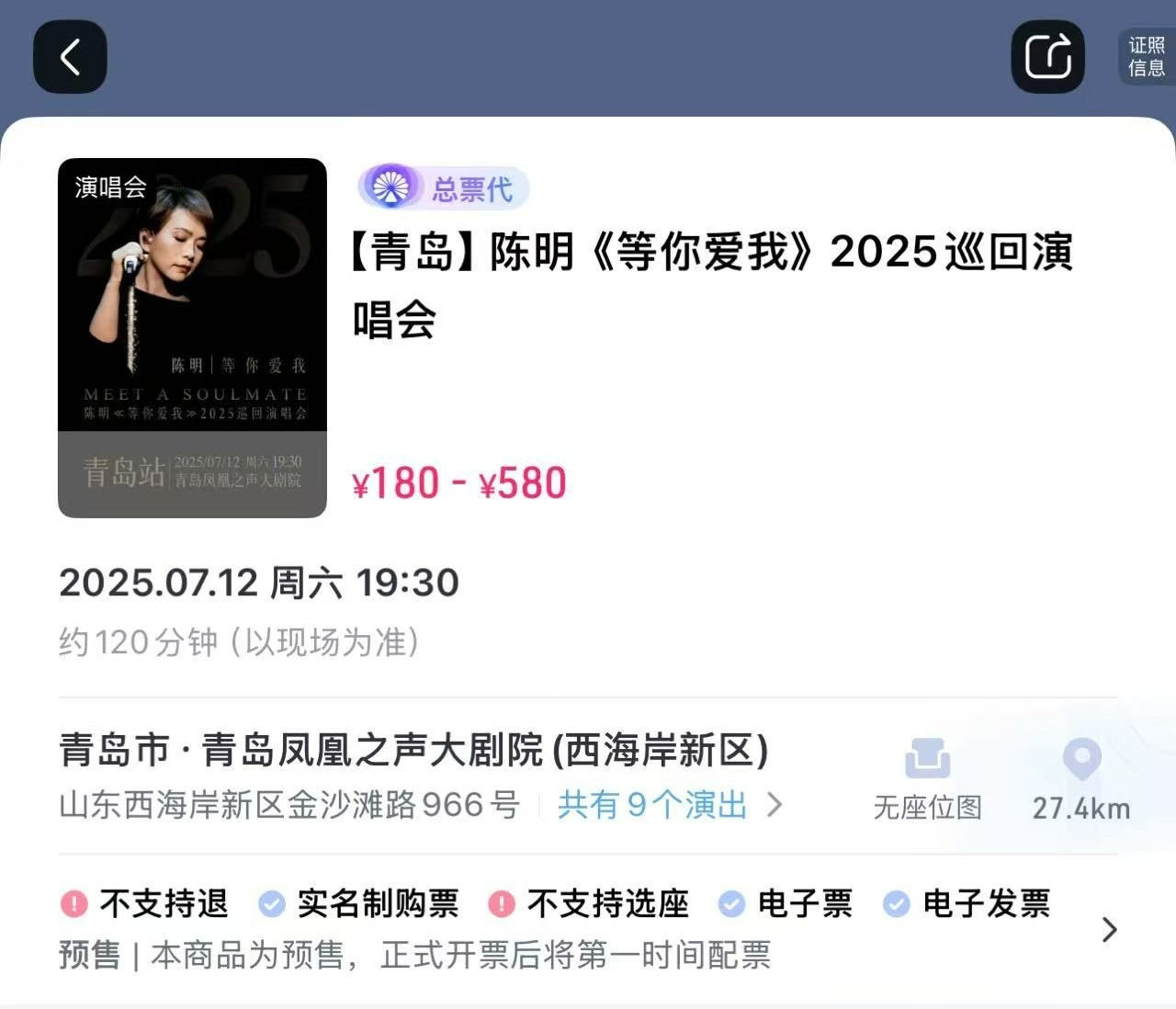Open the 无座位图 seat map icon
This screenshot has width=1176, height=1009.
[927, 758]
